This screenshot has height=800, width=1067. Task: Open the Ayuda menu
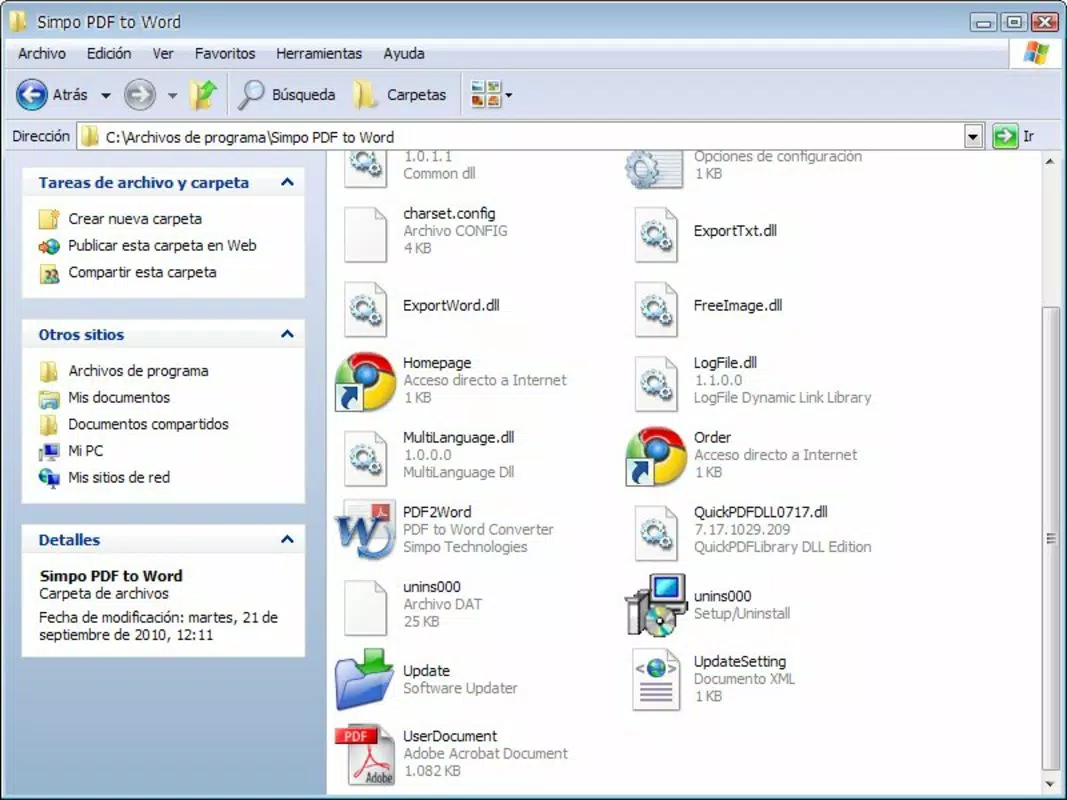coord(404,53)
